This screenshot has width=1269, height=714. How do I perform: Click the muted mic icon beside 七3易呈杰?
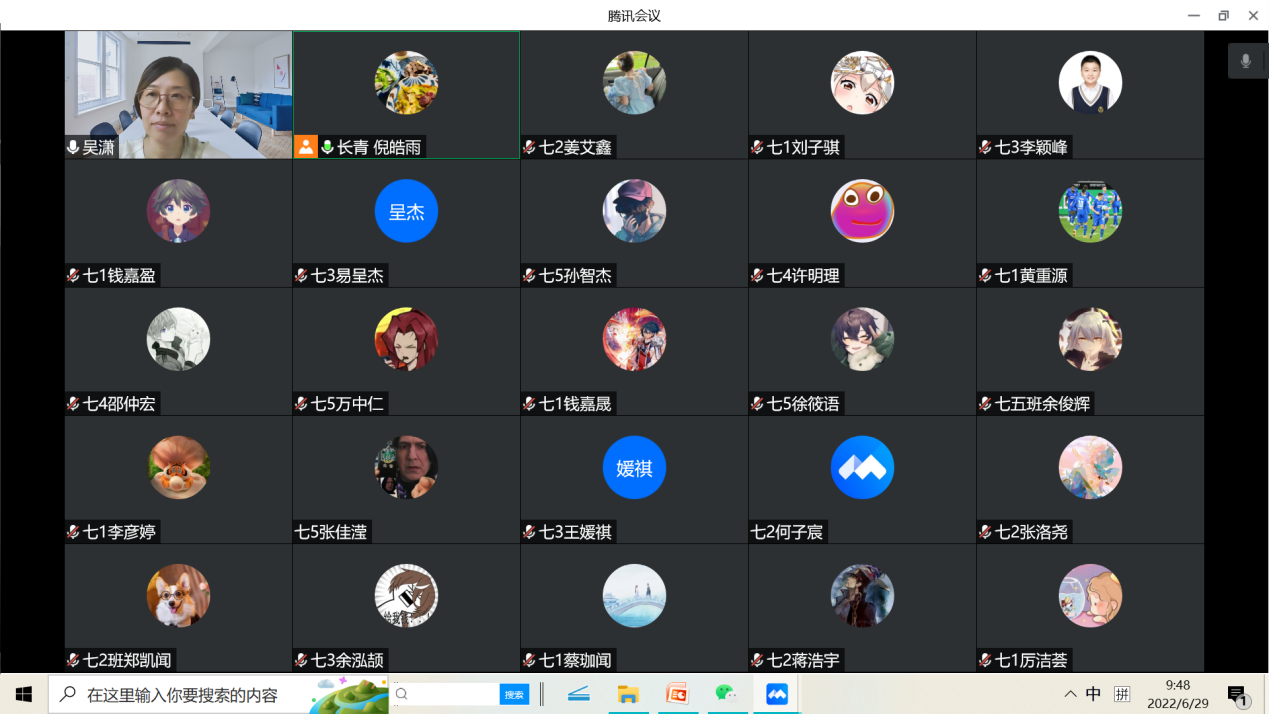tap(302, 275)
